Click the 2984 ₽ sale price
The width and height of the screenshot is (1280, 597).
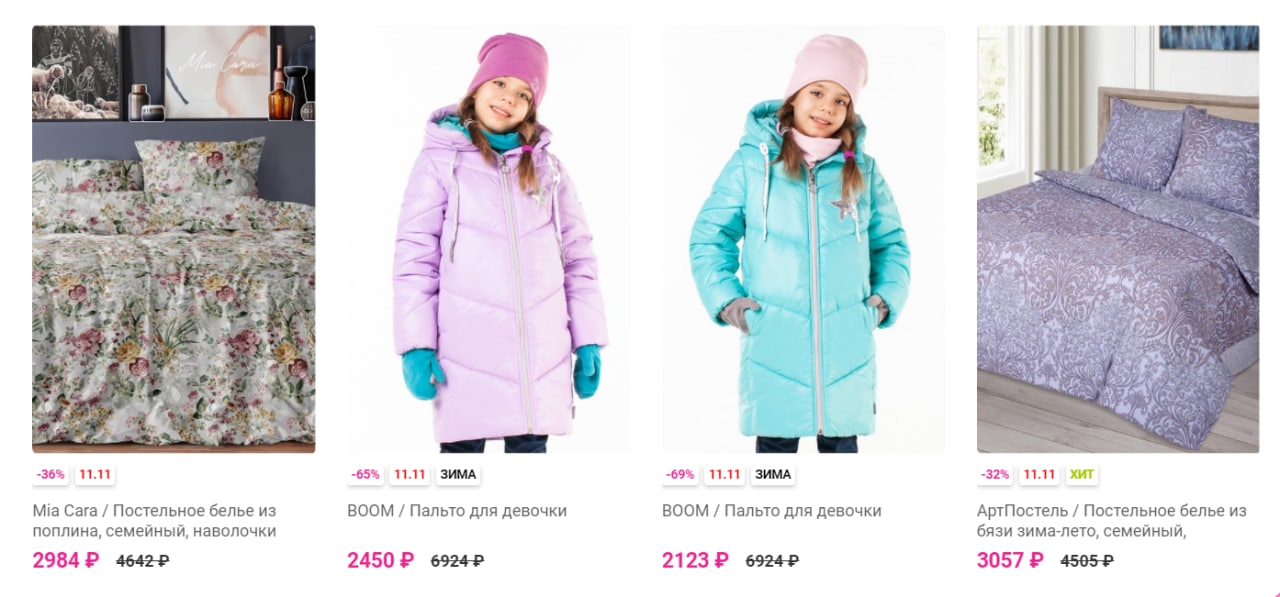tap(66, 560)
